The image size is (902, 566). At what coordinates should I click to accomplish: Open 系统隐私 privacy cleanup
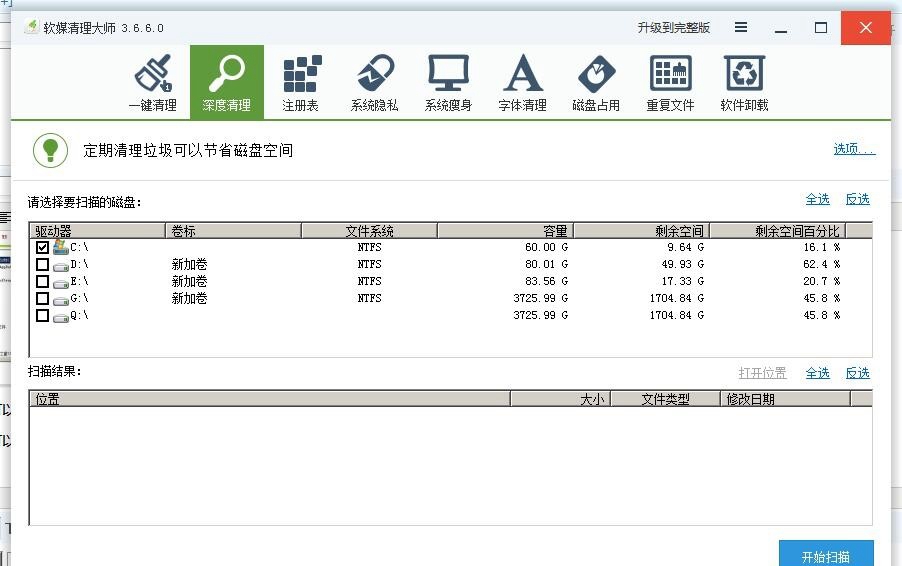pos(374,82)
